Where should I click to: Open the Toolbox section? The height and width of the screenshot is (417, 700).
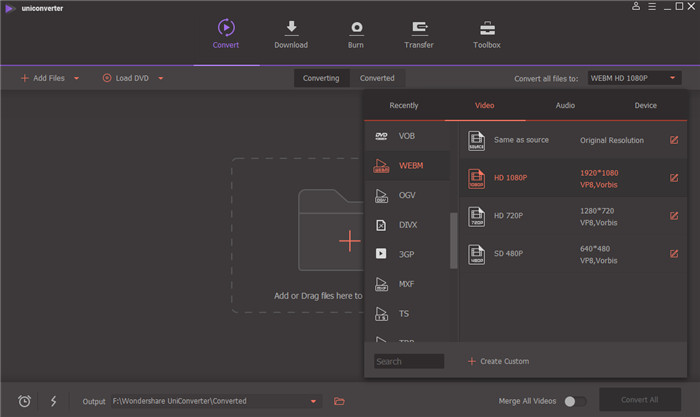(x=487, y=28)
